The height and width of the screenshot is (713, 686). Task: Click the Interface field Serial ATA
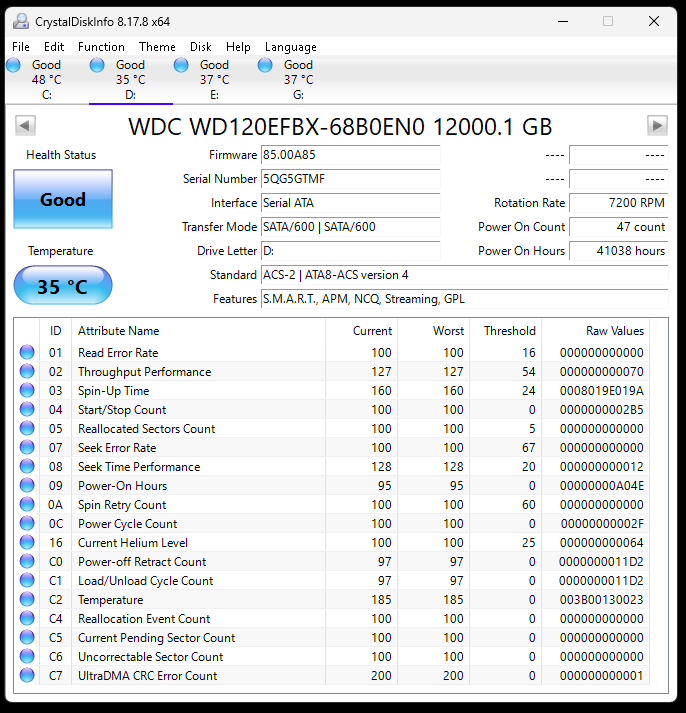click(x=351, y=203)
